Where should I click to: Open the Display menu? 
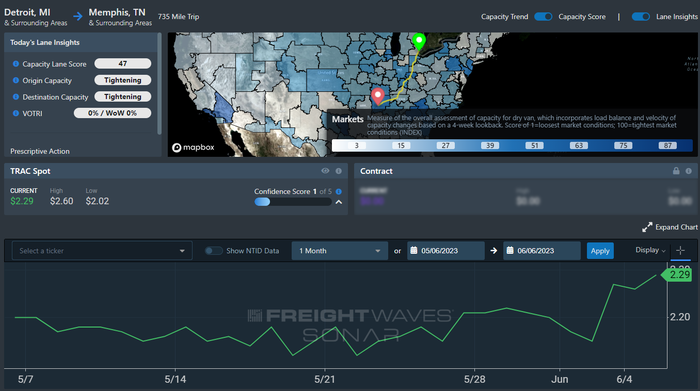coord(650,250)
